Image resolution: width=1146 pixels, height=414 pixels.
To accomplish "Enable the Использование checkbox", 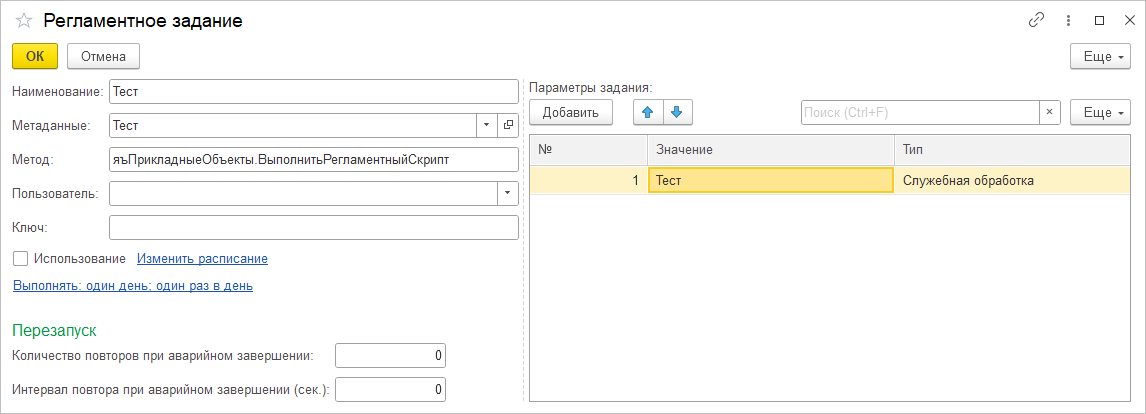I will 20,258.
